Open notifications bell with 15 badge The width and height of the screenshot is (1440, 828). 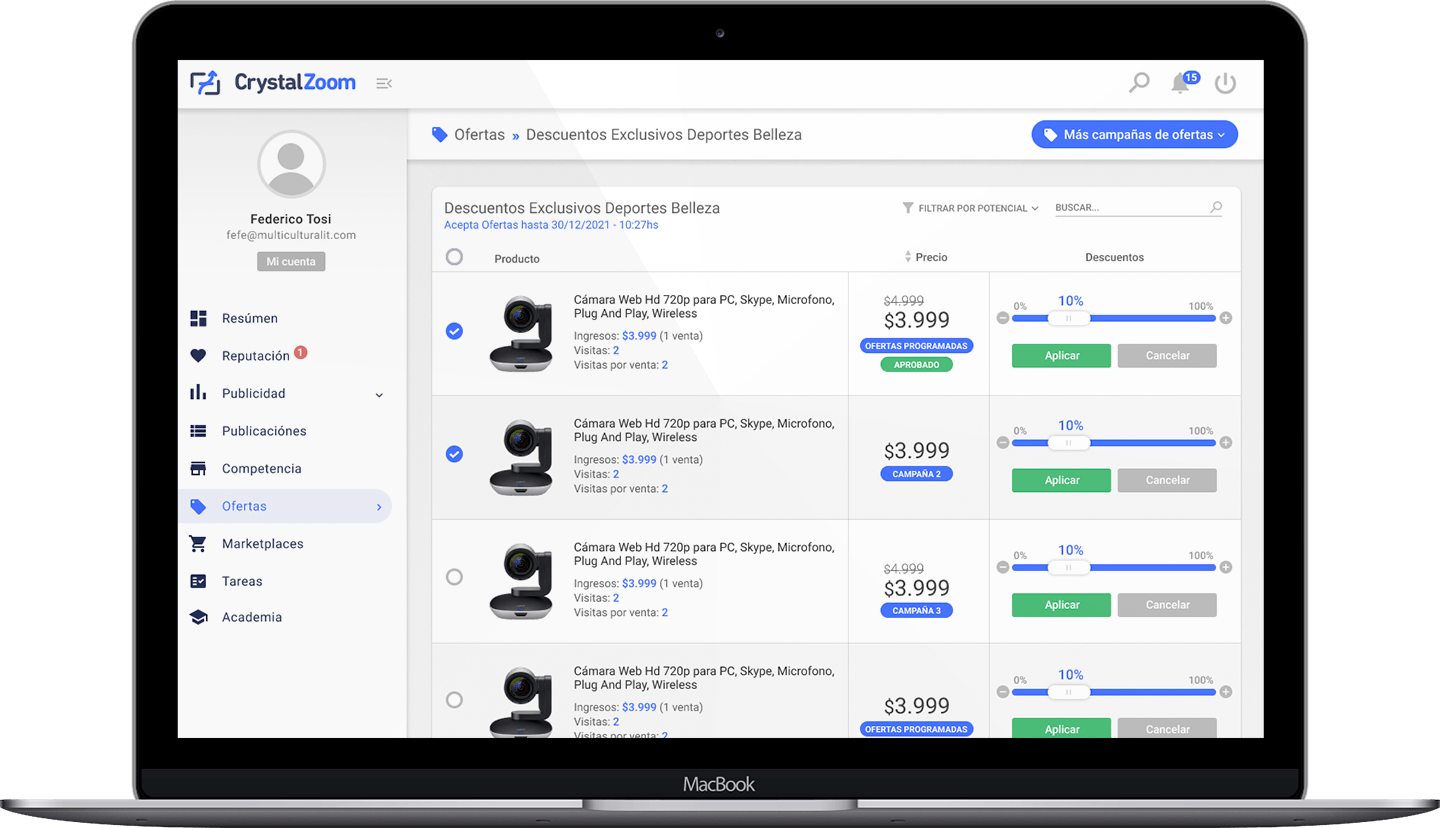[1181, 84]
